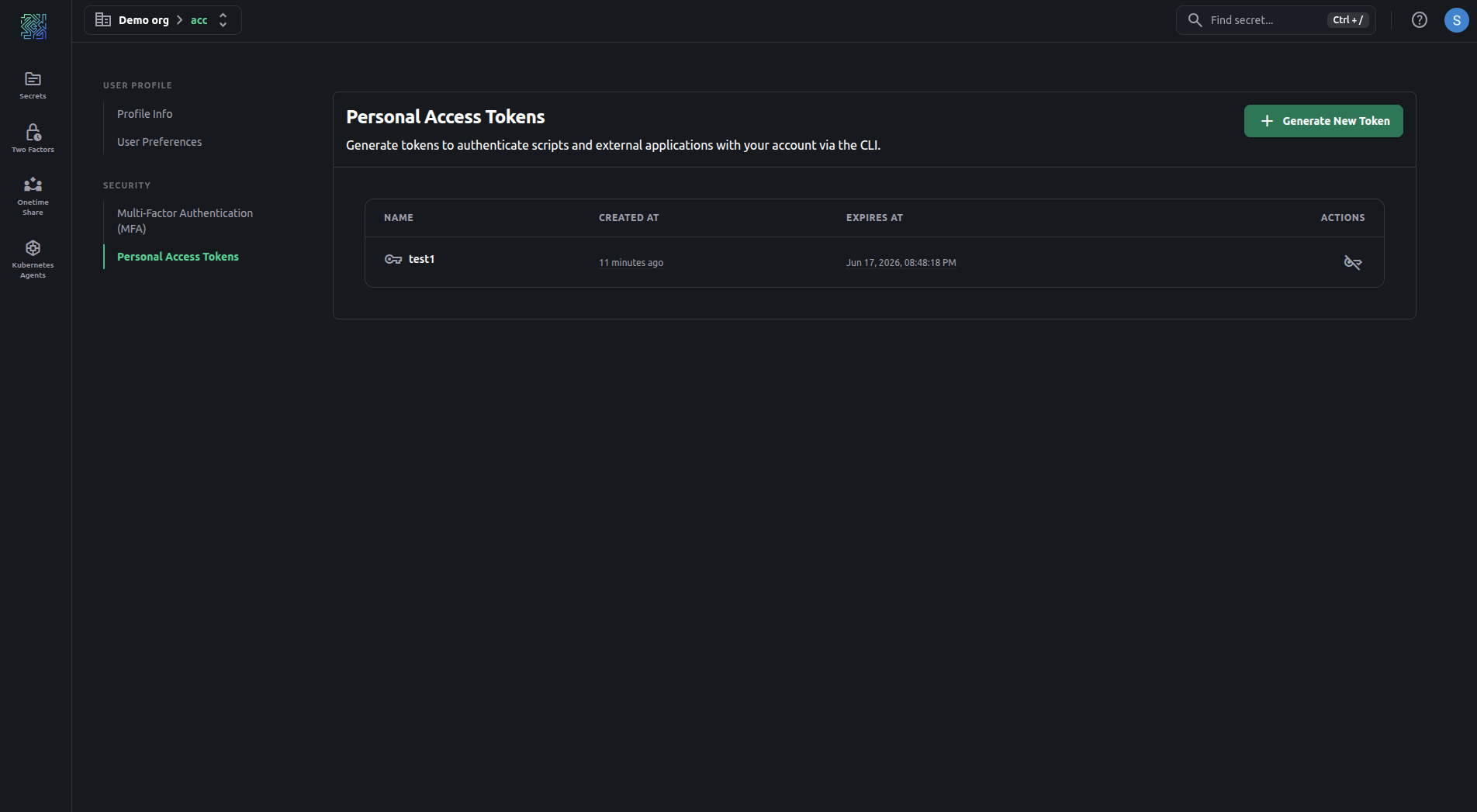Generate a new token
Screen dimensions: 1477x812
click(x=1323, y=121)
